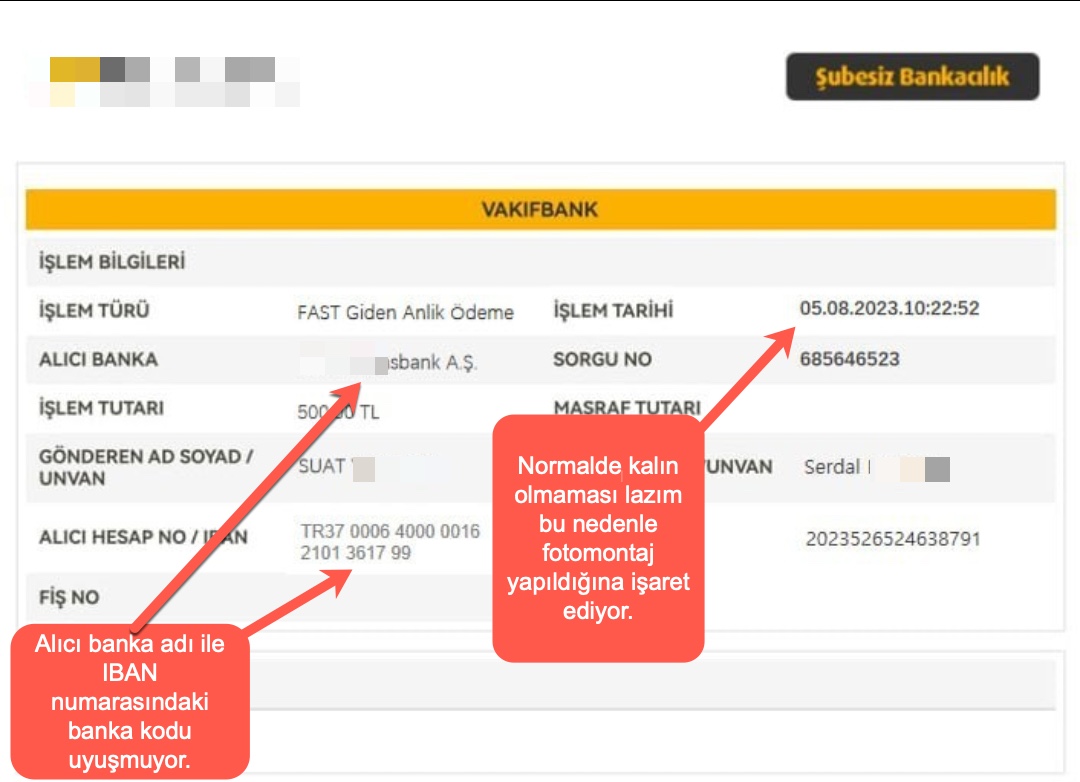Click the MASRAF TUTARI label
Viewport: 1080px width, 782px height.
click(627, 407)
